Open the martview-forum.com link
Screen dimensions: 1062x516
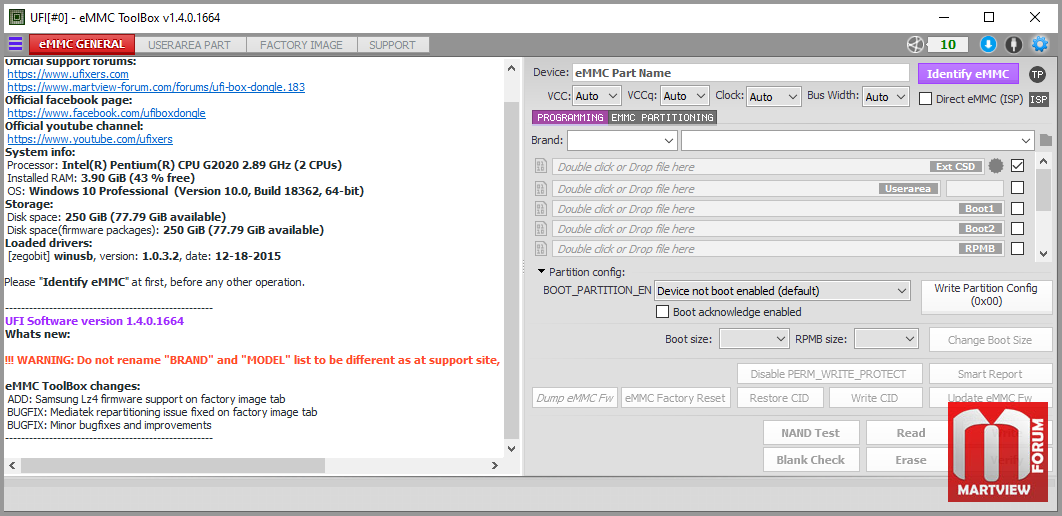[x=156, y=87]
